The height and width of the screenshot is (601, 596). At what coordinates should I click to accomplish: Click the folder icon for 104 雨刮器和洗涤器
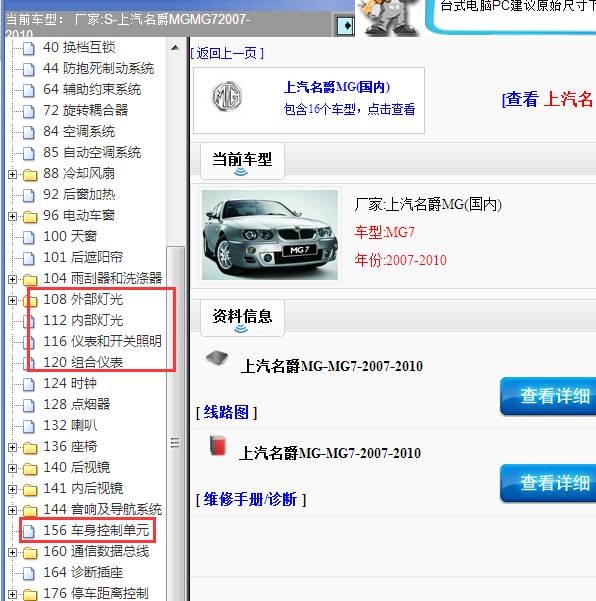30,279
